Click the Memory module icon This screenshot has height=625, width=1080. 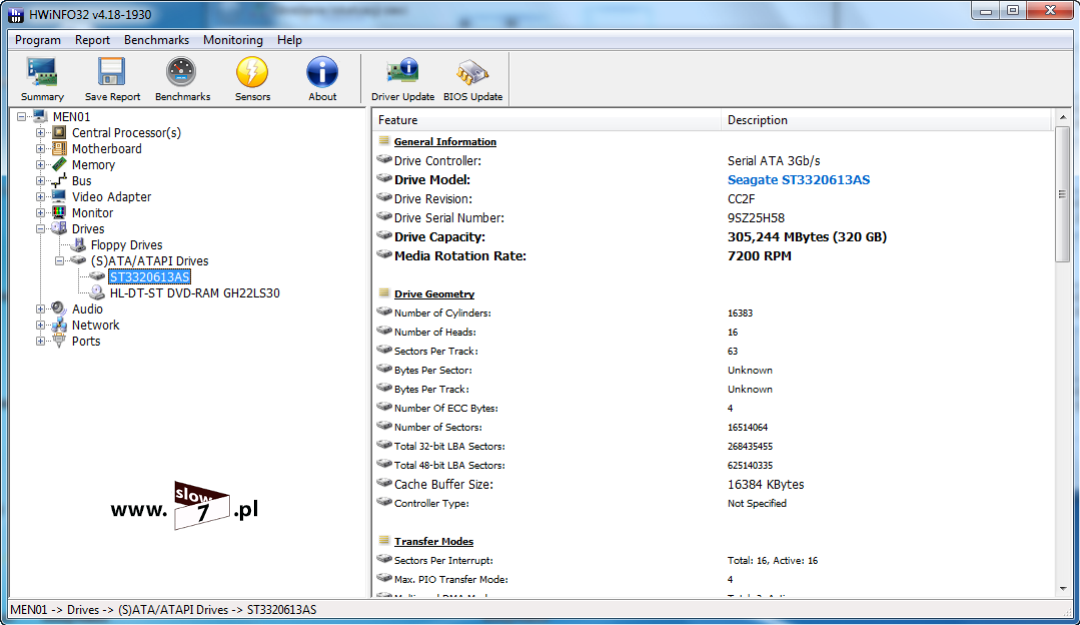click(x=59, y=164)
